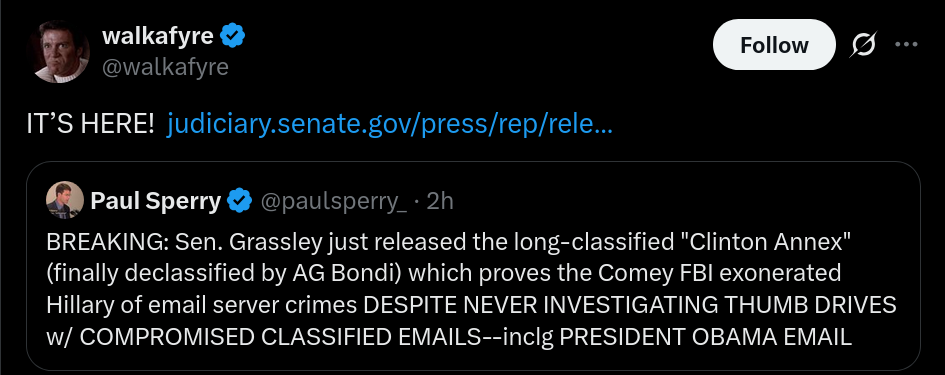Click the @paulsperry_ handle

point(333,201)
